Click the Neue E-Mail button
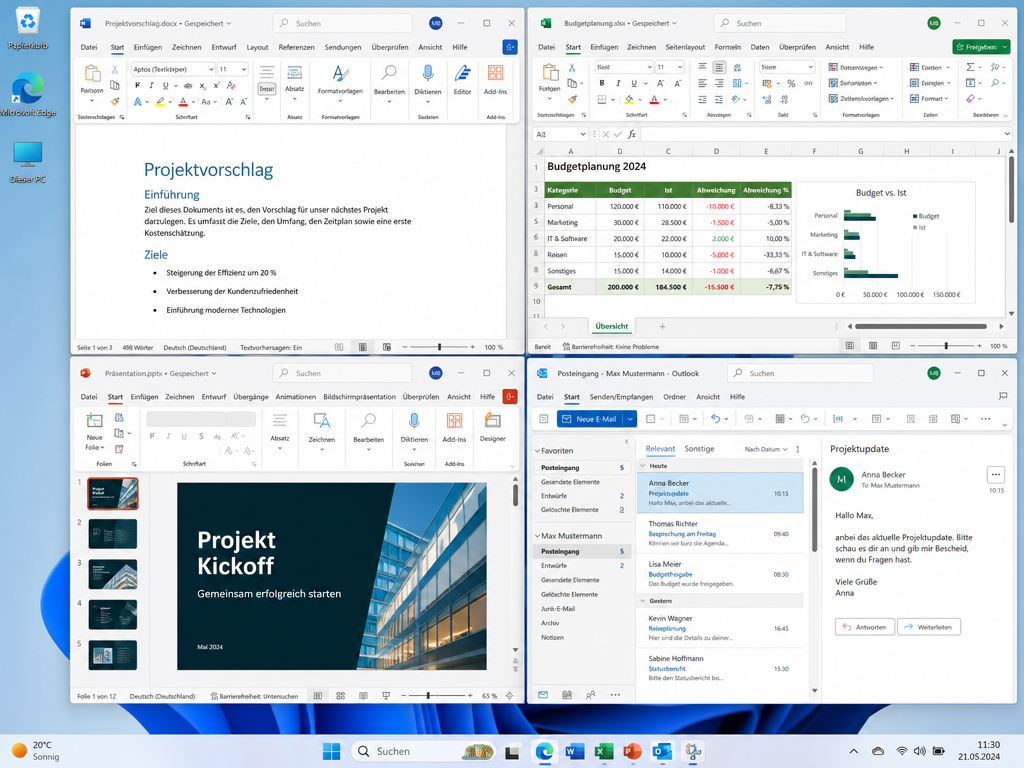1024x768 pixels. [x=590, y=419]
